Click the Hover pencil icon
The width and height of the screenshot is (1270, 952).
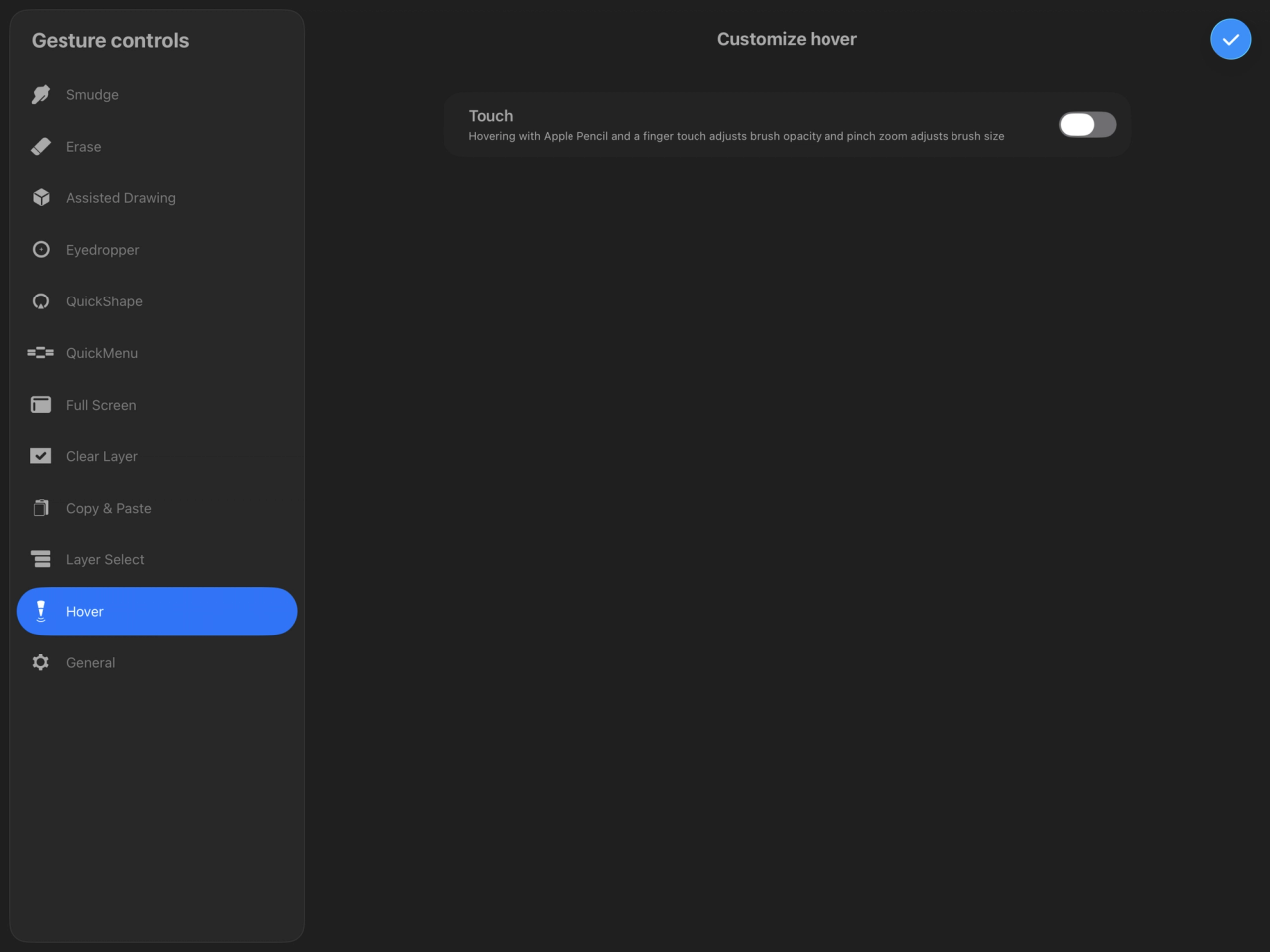[x=41, y=611]
